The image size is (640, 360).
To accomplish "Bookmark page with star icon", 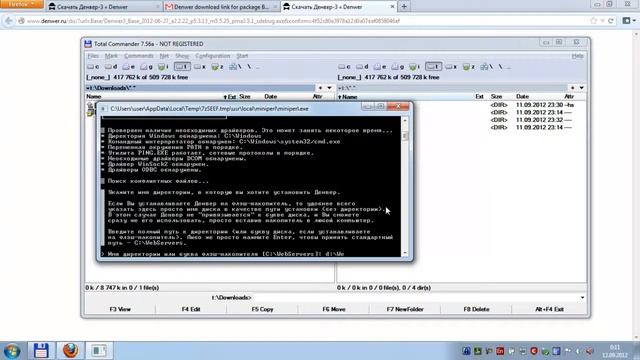I will tap(593, 21).
